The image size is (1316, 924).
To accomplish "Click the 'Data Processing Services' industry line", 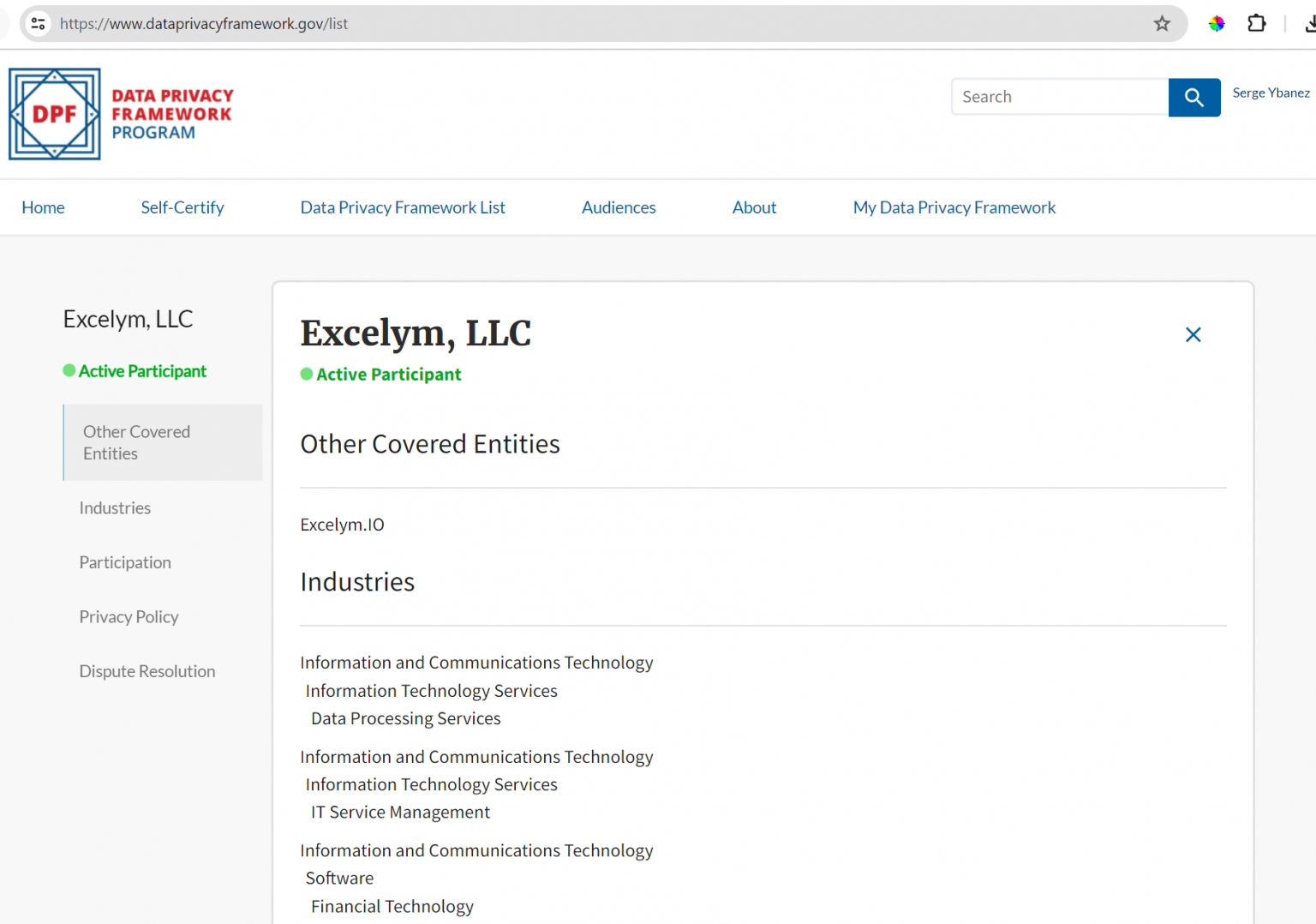I will [x=406, y=718].
